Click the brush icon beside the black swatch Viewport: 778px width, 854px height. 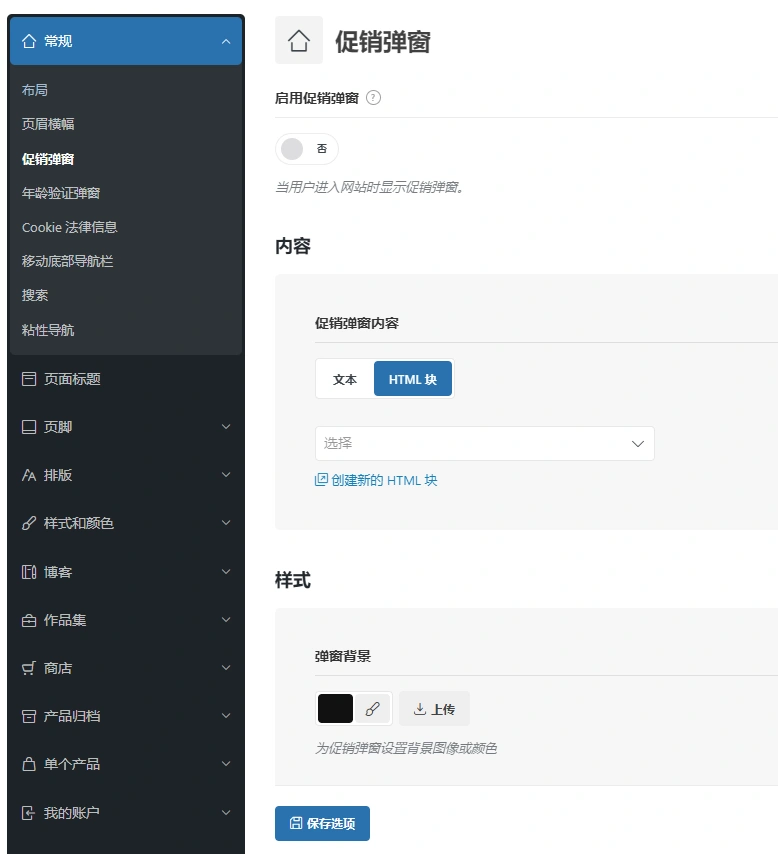(373, 709)
